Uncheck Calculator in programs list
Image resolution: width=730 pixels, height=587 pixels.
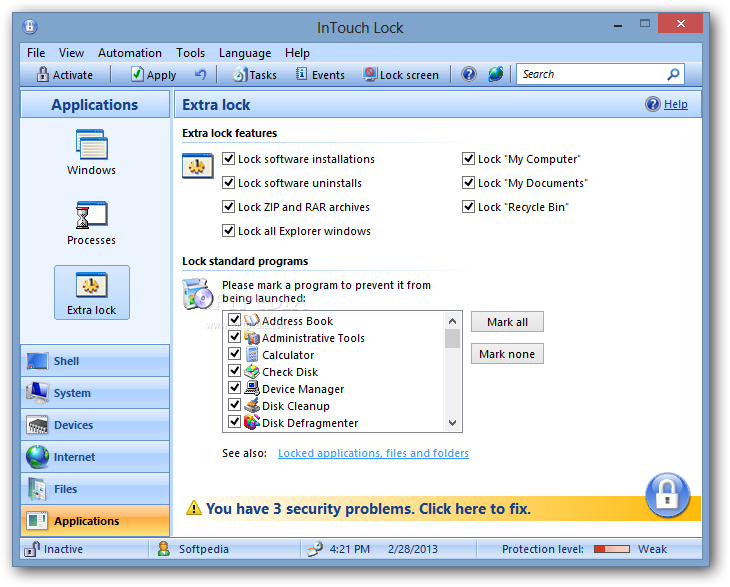click(234, 354)
